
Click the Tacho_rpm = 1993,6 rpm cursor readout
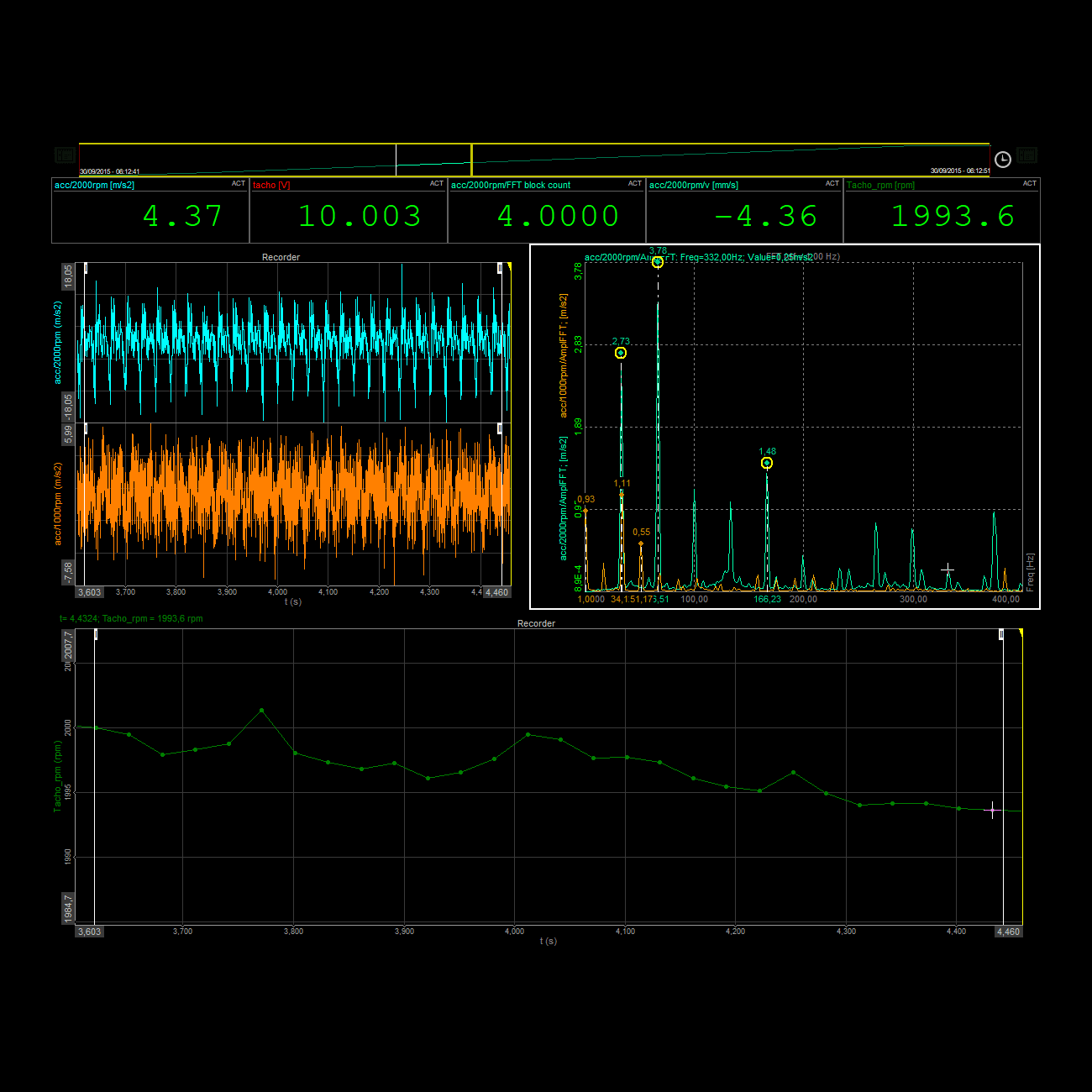[153, 618]
